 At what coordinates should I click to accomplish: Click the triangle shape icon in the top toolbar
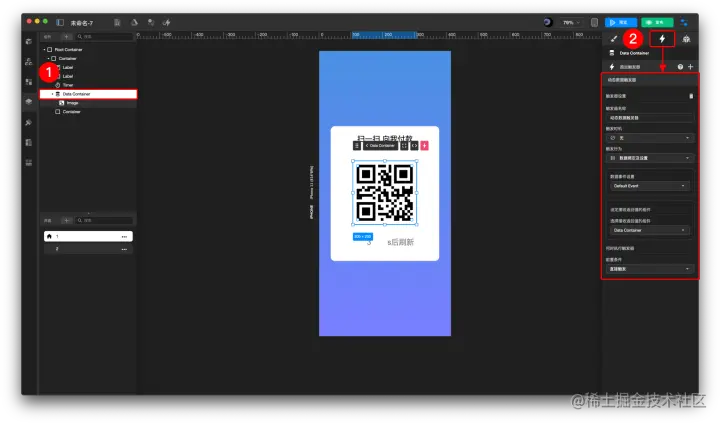pos(135,22)
